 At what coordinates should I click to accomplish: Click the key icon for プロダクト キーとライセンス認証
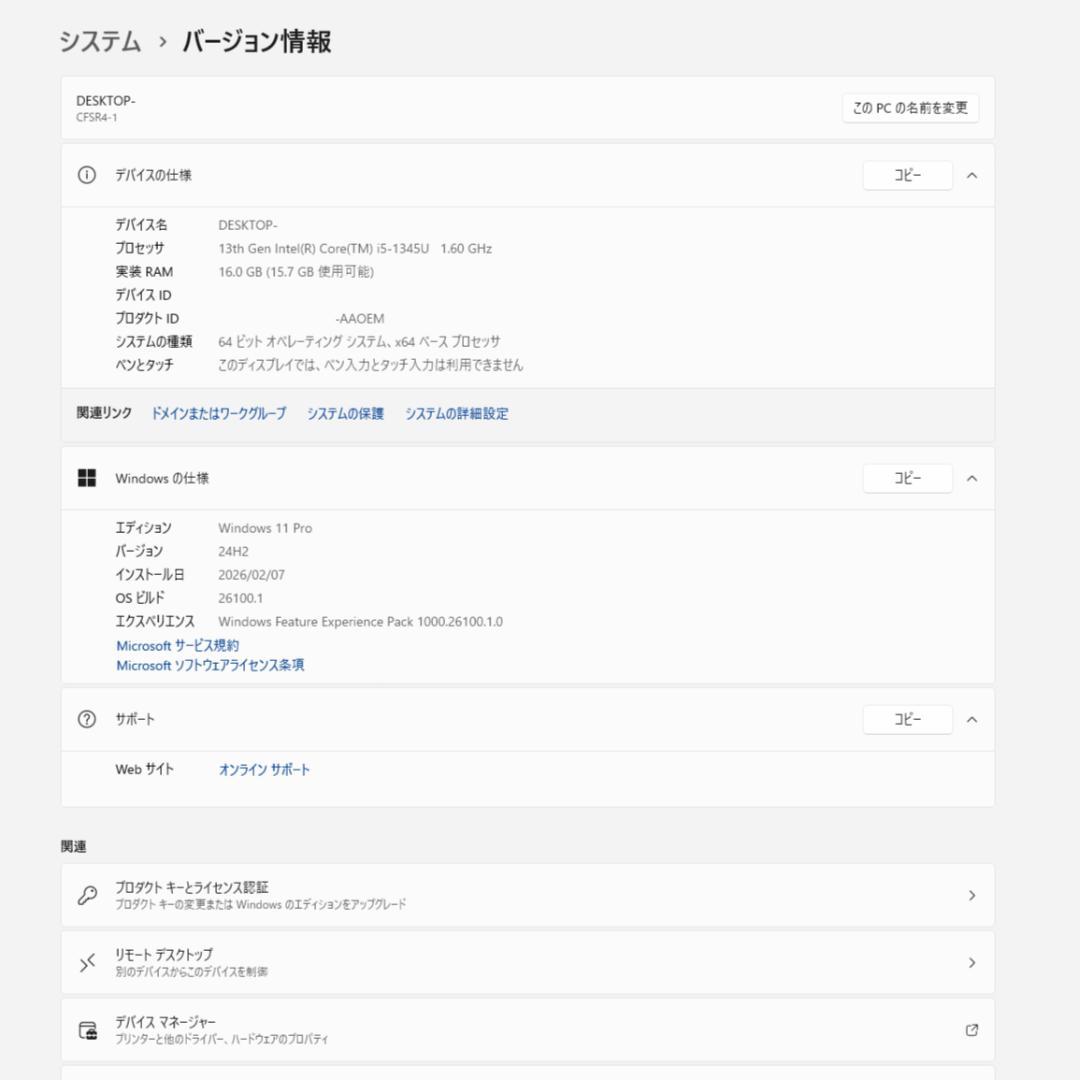(x=88, y=895)
